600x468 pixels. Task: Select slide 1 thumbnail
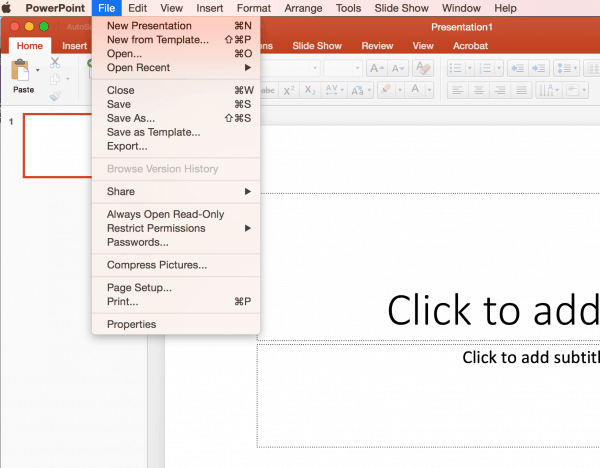(x=57, y=145)
